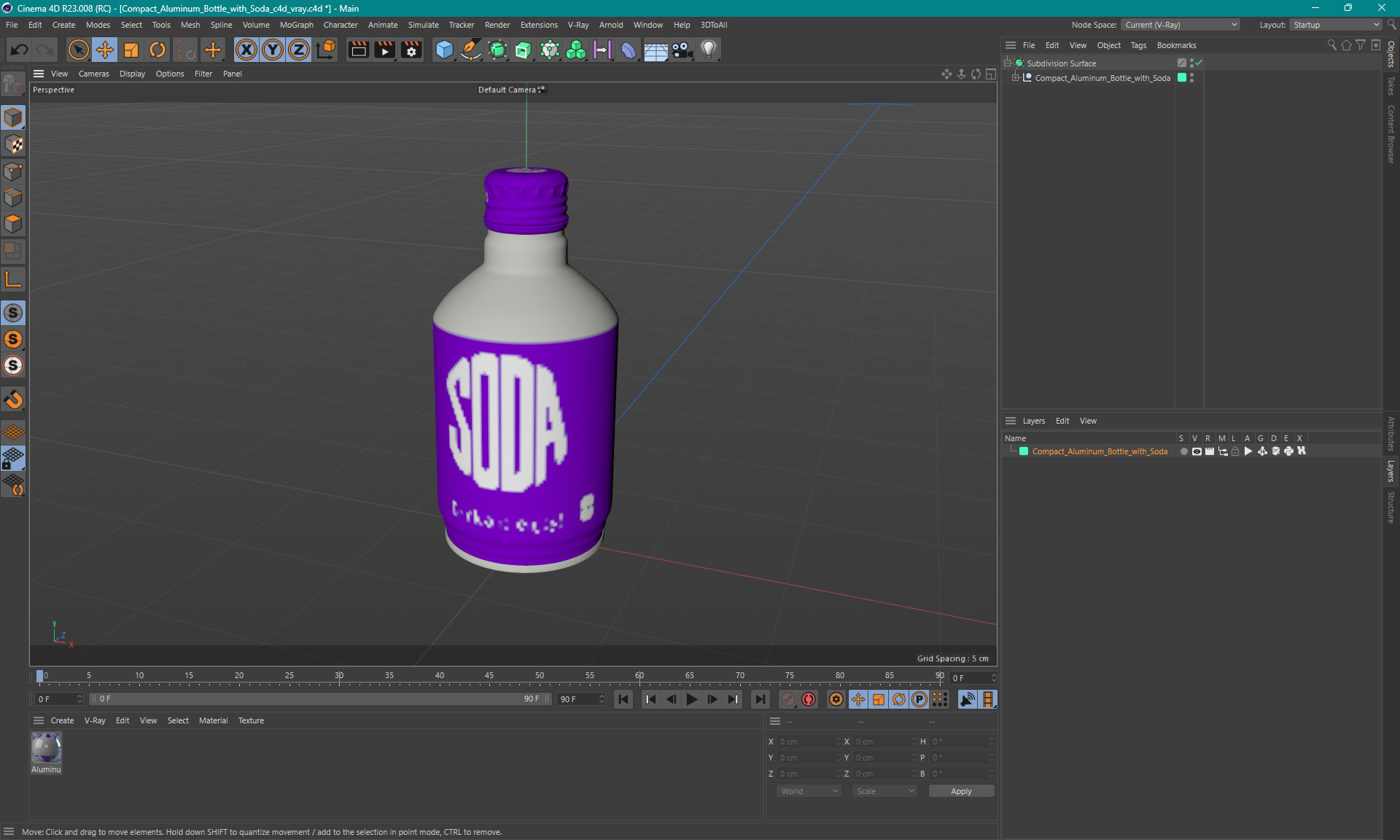Open the Material Manager Create menu
1400x840 pixels.
(62, 720)
